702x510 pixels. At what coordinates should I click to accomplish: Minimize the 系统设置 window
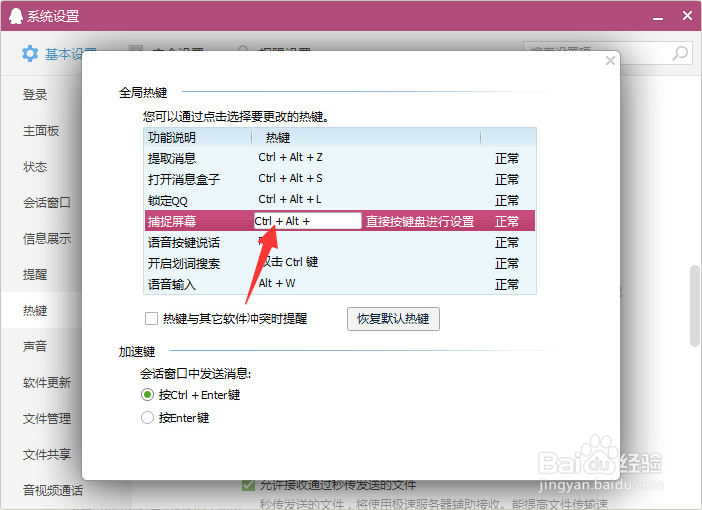(658, 17)
